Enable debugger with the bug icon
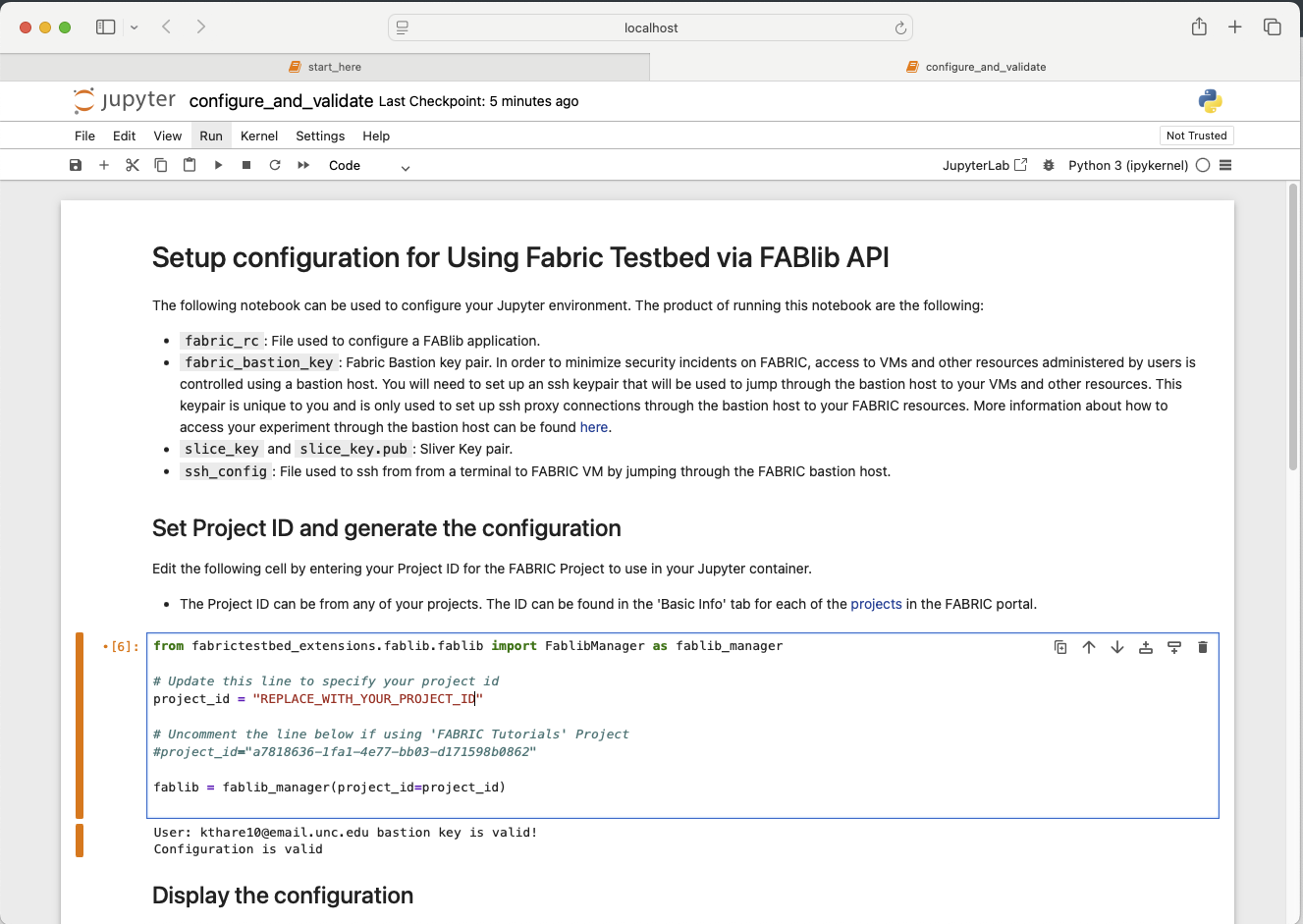The width and height of the screenshot is (1303, 924). [x=1049, y=165]
